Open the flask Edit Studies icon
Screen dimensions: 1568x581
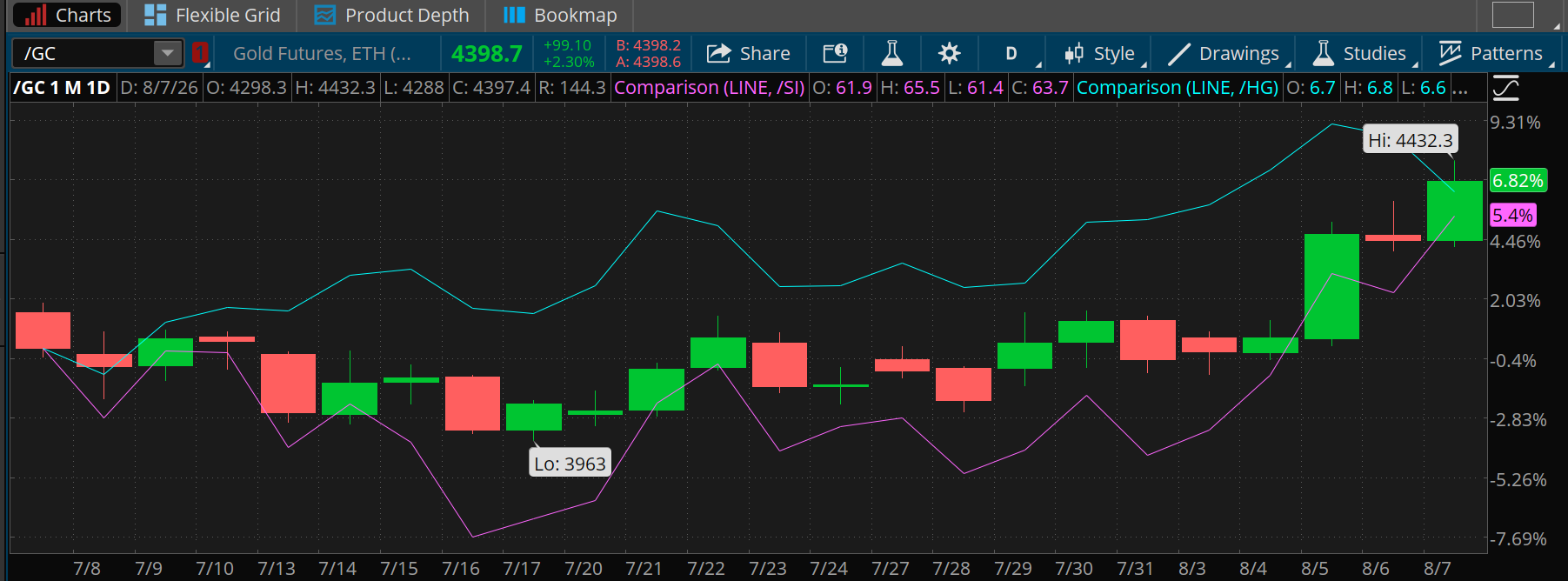891,53
